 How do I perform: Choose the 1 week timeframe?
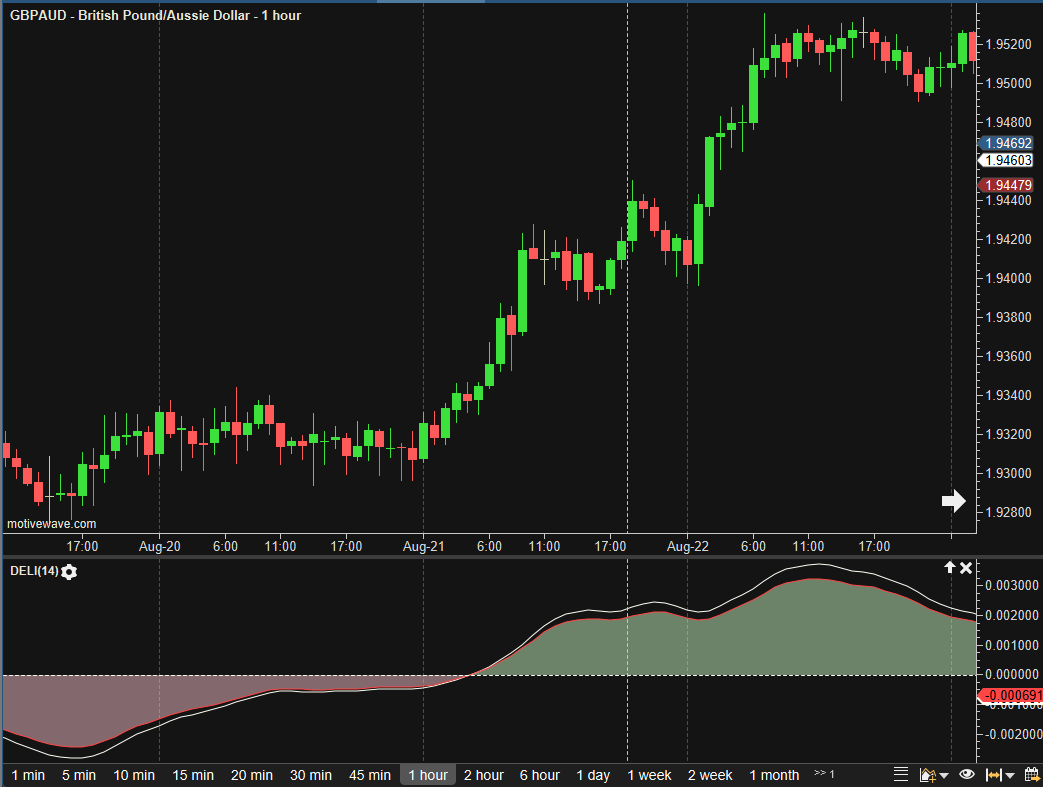[650, 775]
